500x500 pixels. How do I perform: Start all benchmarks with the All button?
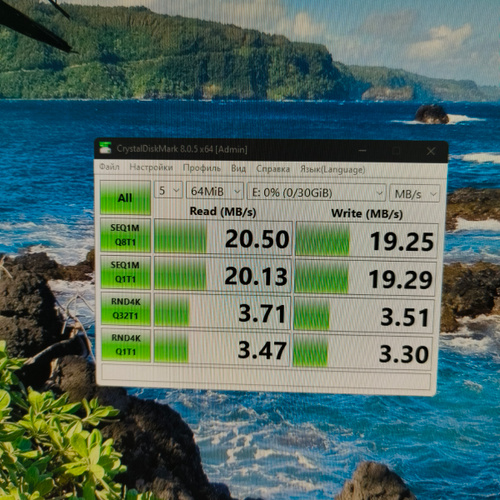pos(125,198)
